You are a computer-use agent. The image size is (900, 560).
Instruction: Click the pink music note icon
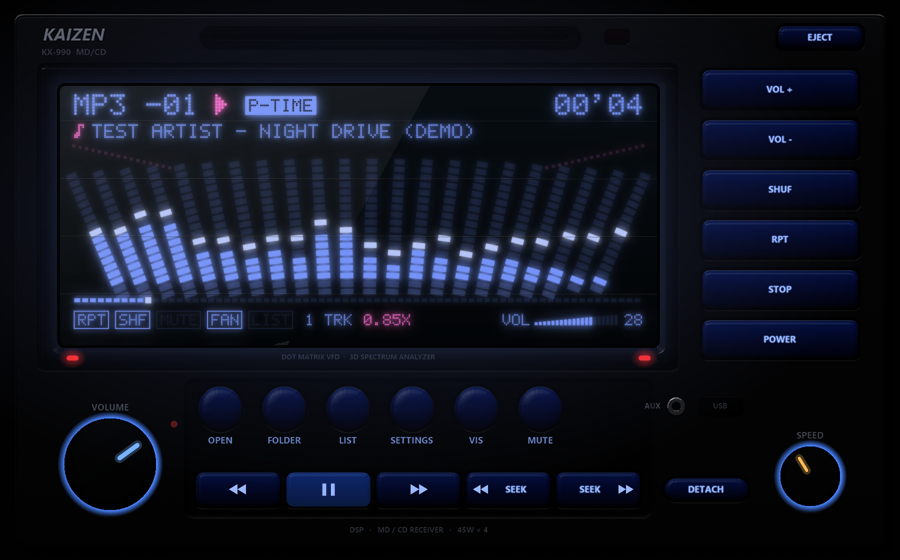pyautogui.click(x=79, y=131)
